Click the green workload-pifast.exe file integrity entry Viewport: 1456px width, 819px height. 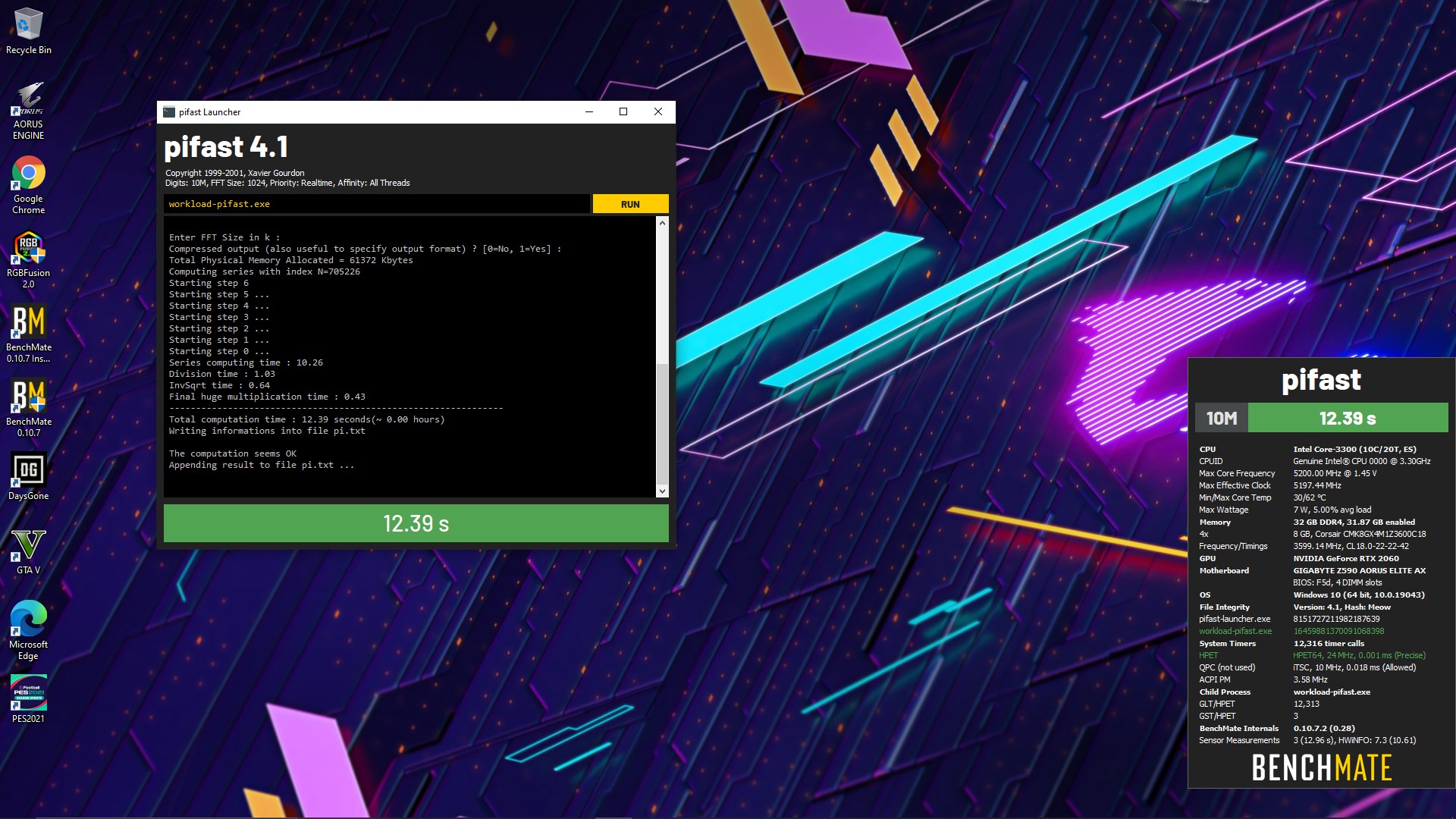click(x=1235, y=631)
